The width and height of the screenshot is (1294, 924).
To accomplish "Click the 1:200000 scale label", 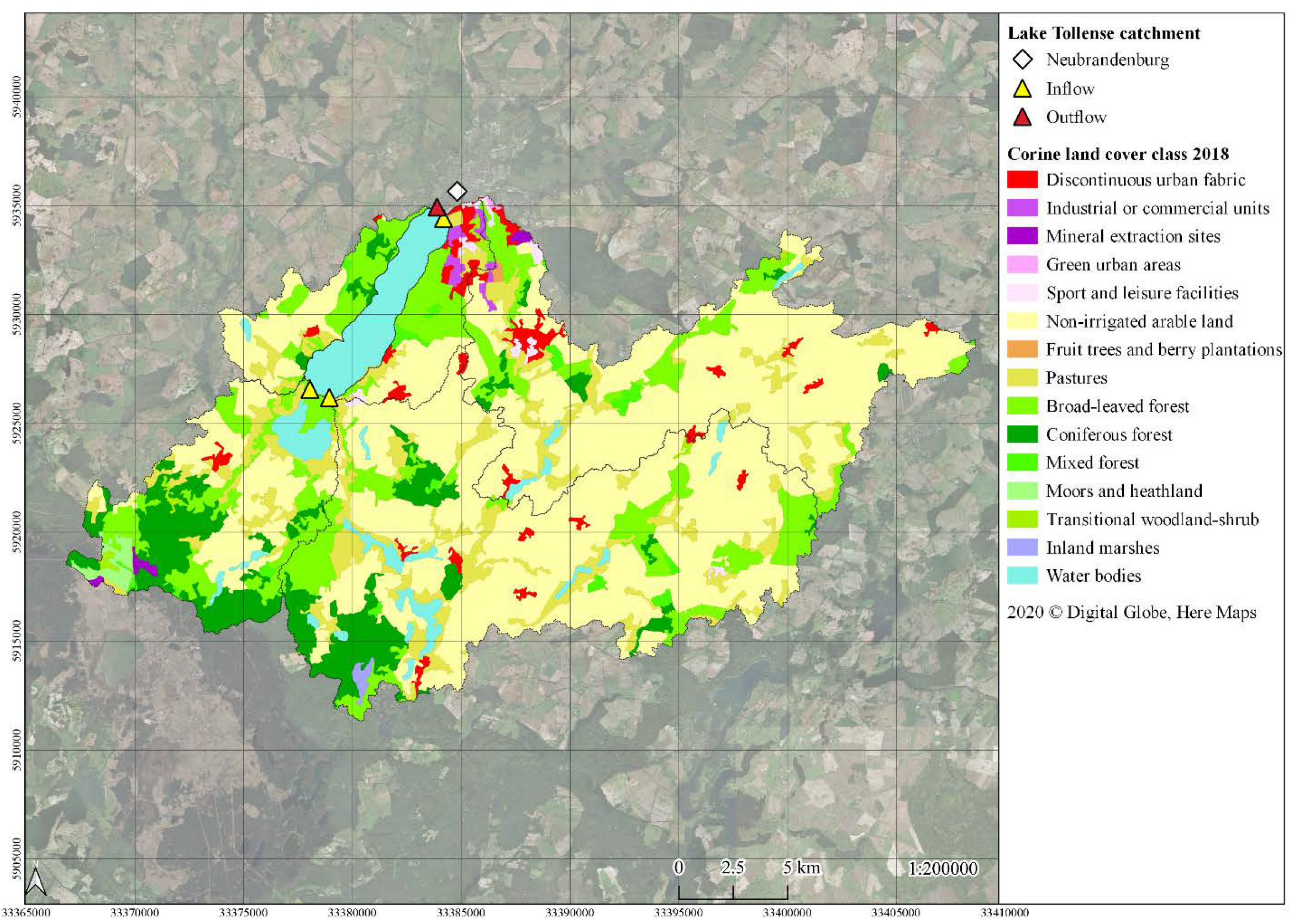I will [x=943, y=869].
